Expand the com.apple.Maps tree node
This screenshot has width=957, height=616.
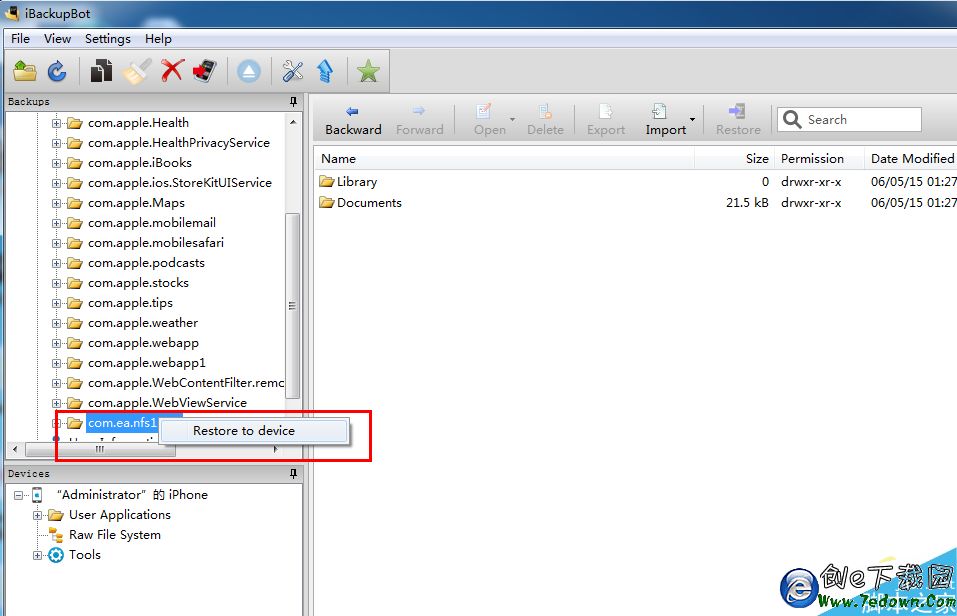[x=56, y=203]
